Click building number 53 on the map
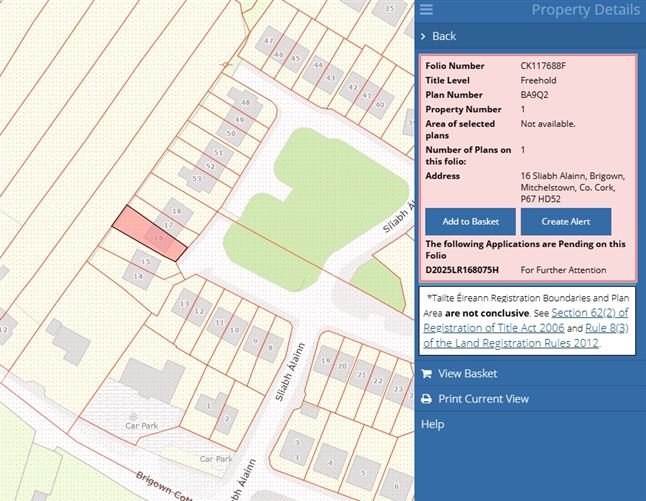The height and width of the screenshot is (501, 646). (196, 179)
